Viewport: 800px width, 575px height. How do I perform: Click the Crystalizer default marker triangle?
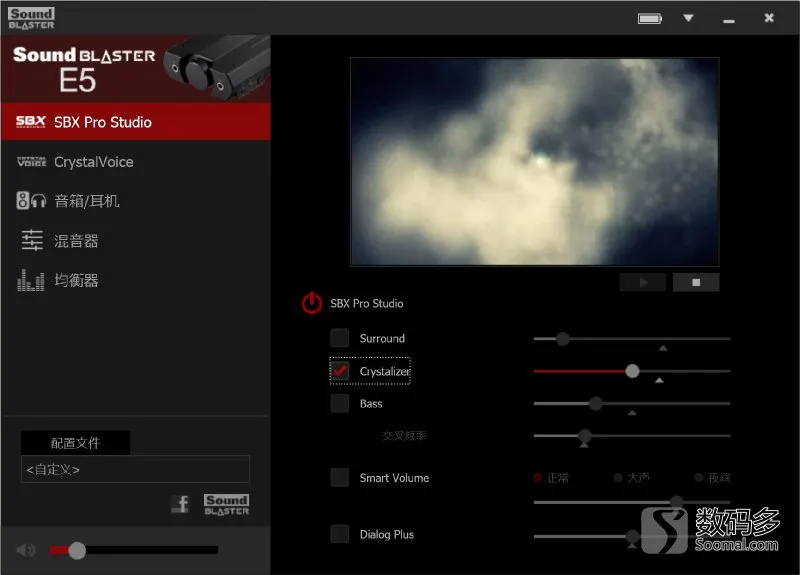[659, 380]
